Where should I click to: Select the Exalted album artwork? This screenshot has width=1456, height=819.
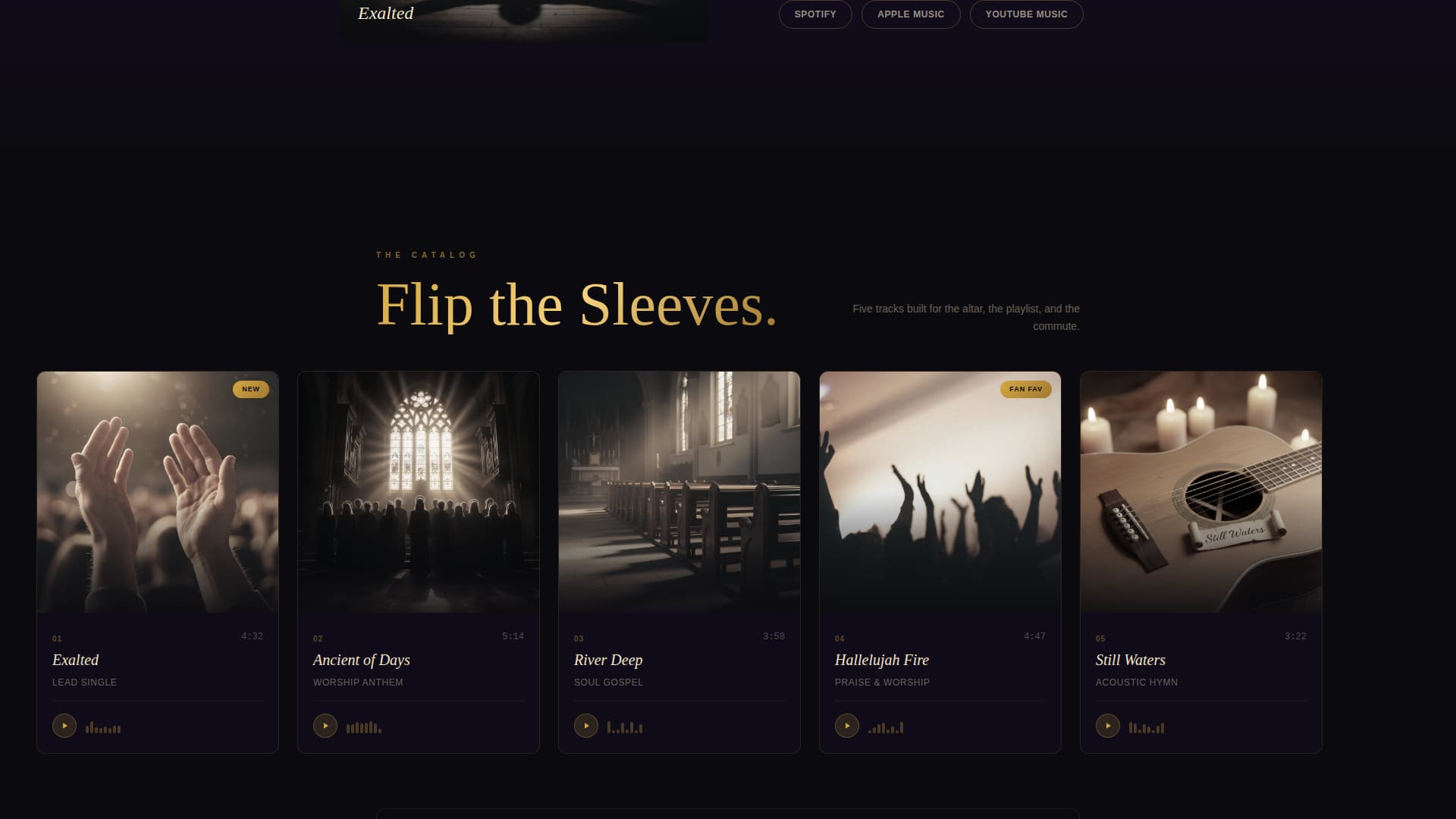point(157,491)
